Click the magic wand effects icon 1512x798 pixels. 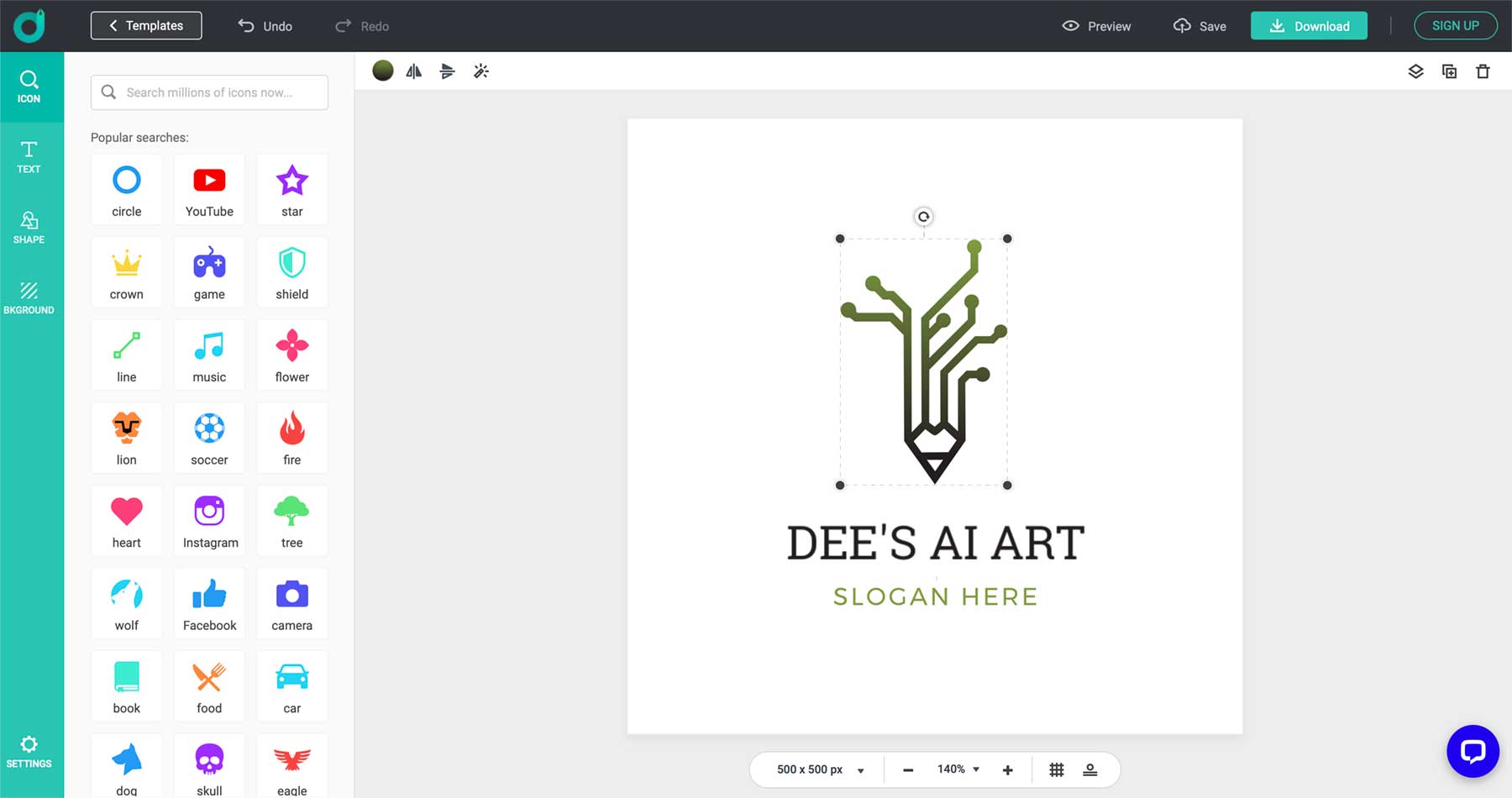pyautogui.click(x=480, y=71)
